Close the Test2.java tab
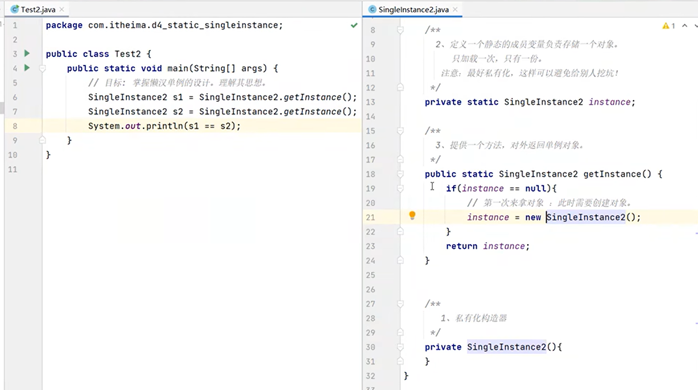Screen dimensions: 698x390 click(62, 9)
